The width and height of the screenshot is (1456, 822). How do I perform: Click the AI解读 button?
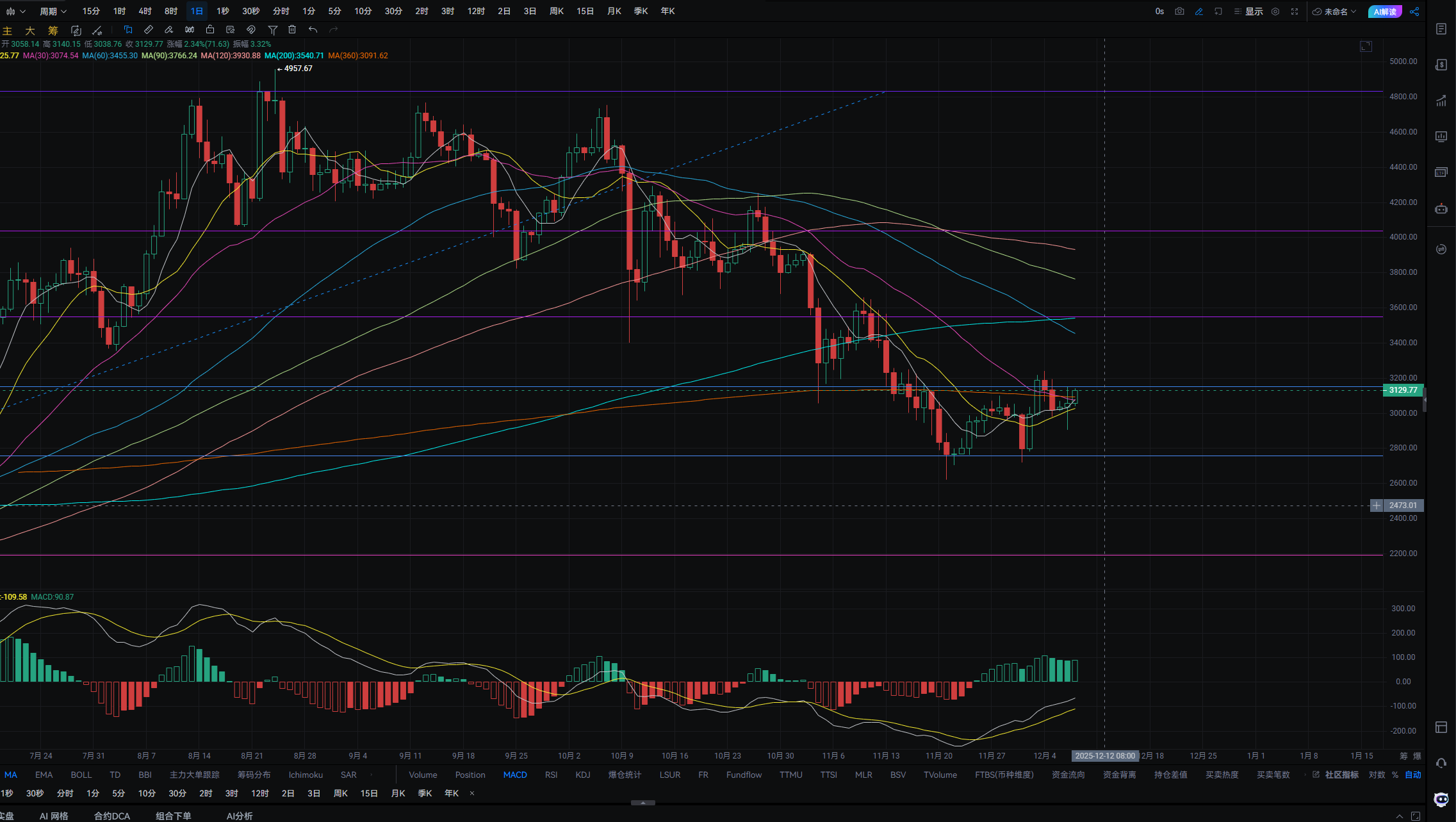tap(1385, 12)
